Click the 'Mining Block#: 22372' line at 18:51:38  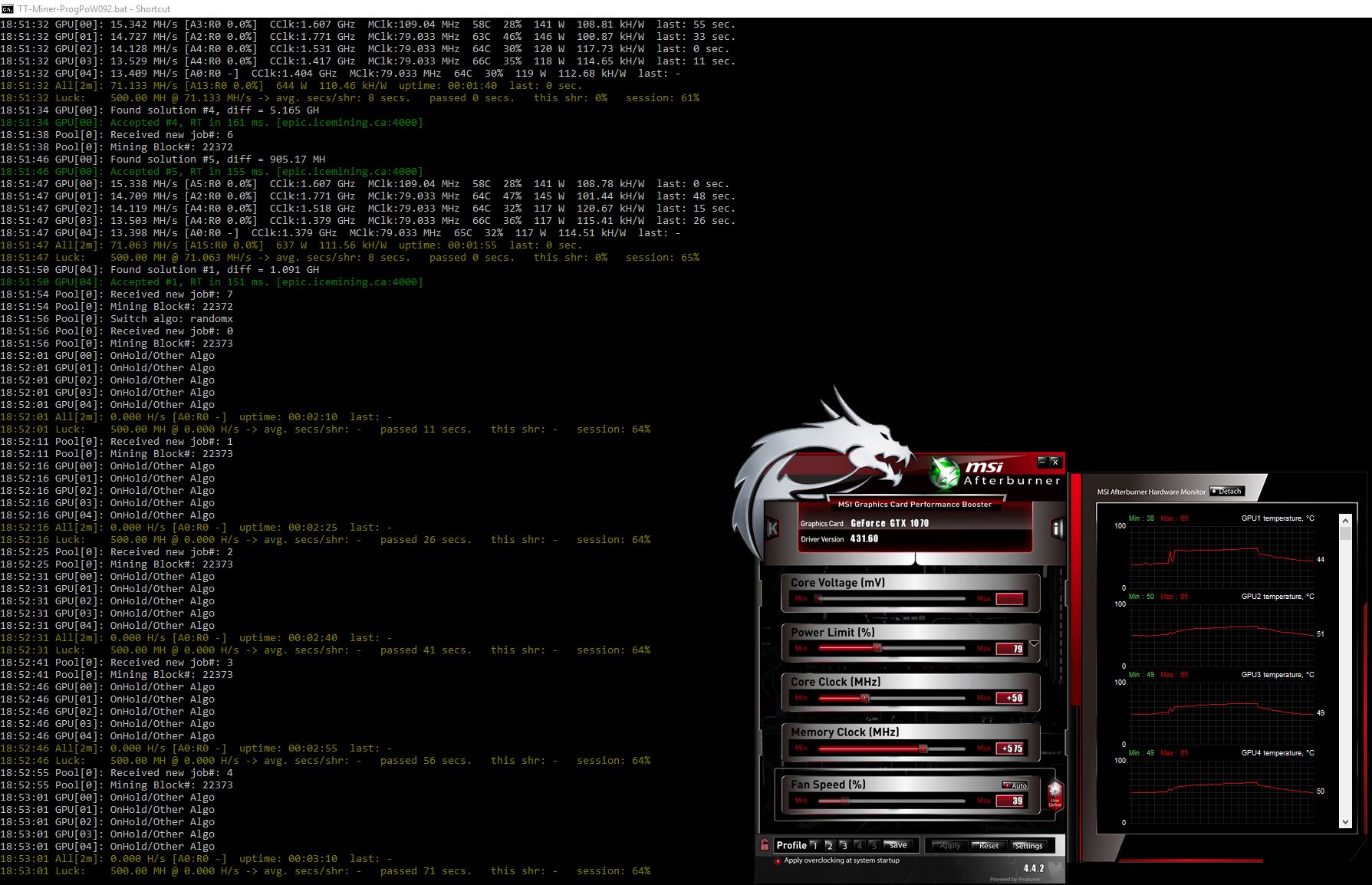coord(117,147)
